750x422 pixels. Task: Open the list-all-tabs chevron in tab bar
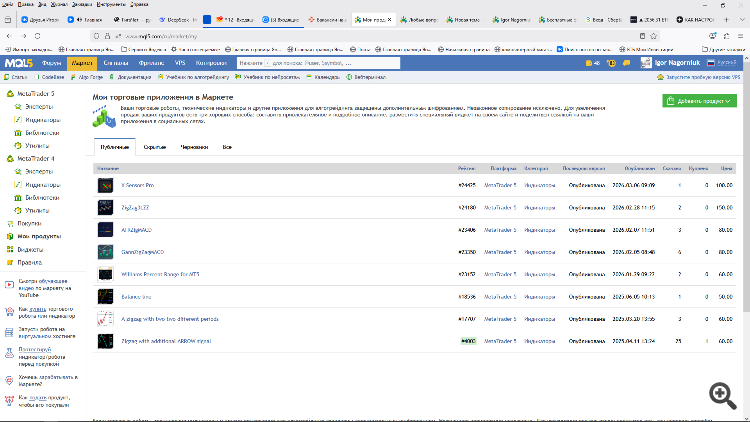point(742,20)
